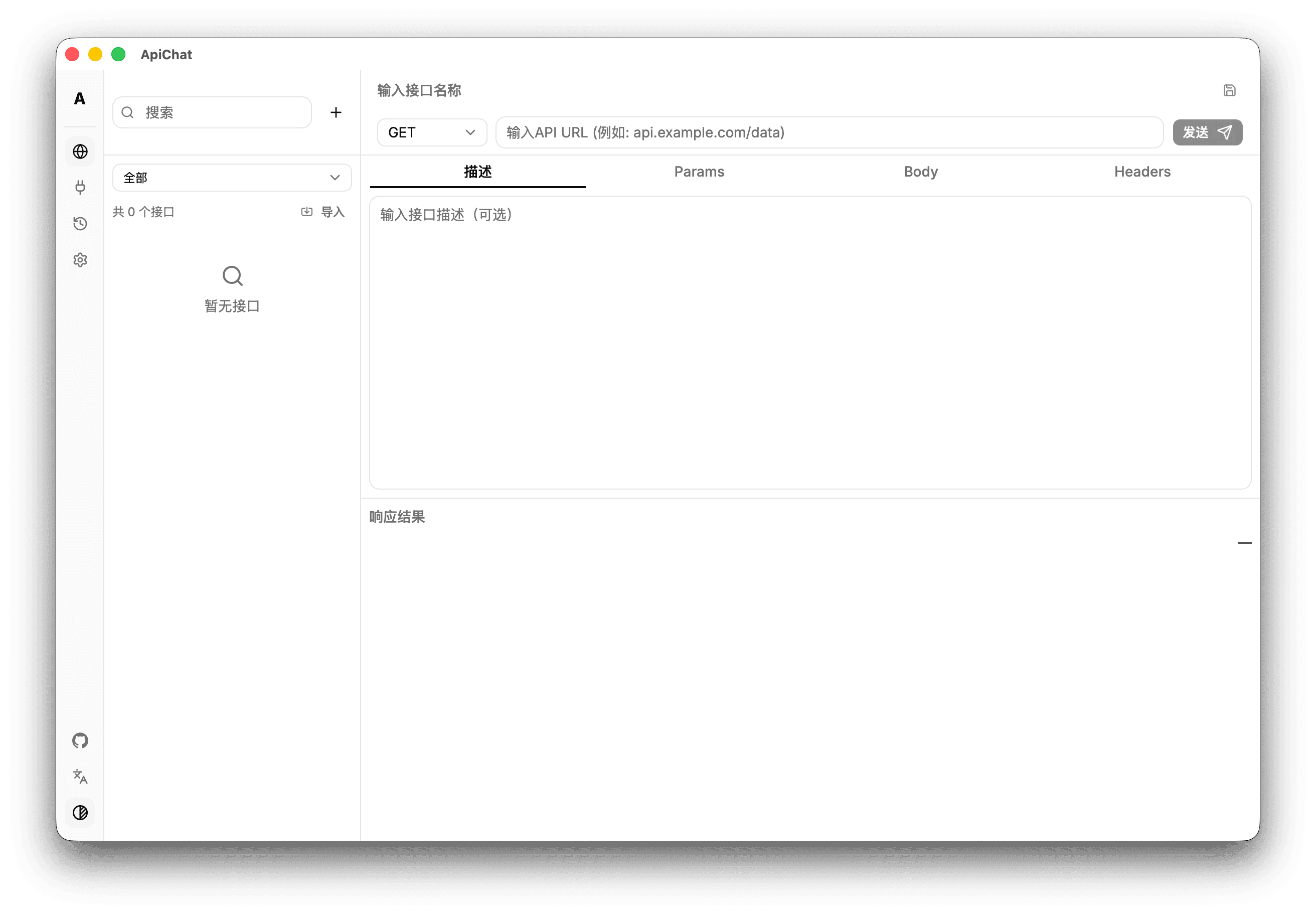Open the GitHub link icon
Screen dimensions: 1316x915
(80, 741)
